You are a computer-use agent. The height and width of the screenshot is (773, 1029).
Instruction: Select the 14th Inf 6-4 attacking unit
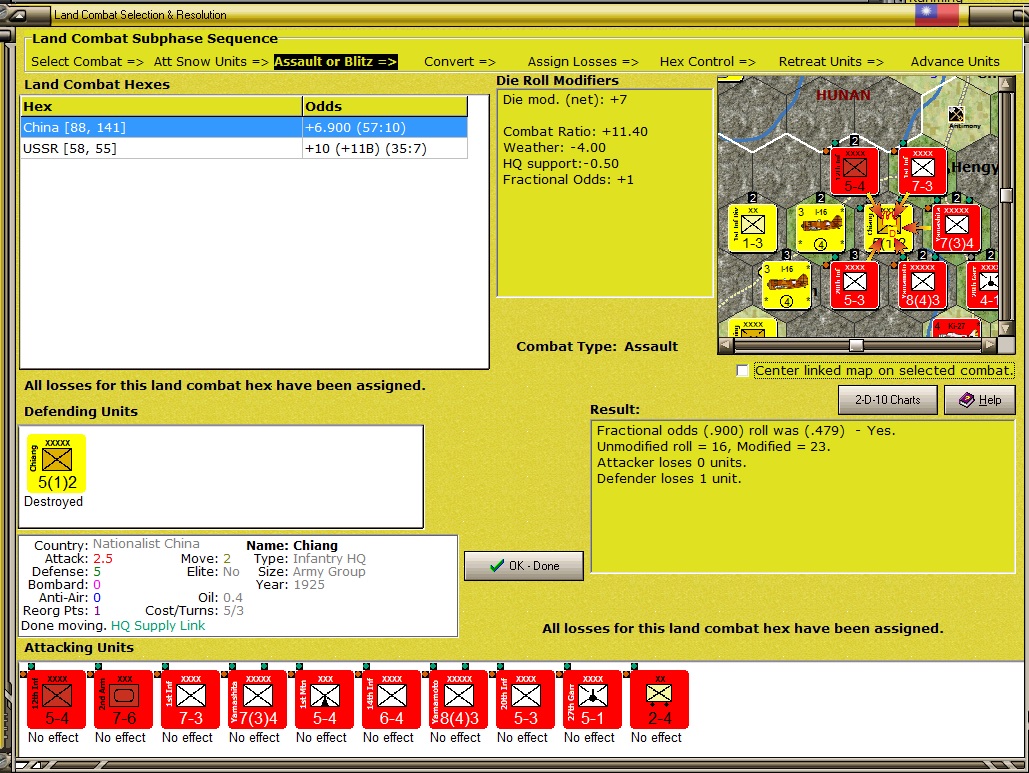click(391, 699)
